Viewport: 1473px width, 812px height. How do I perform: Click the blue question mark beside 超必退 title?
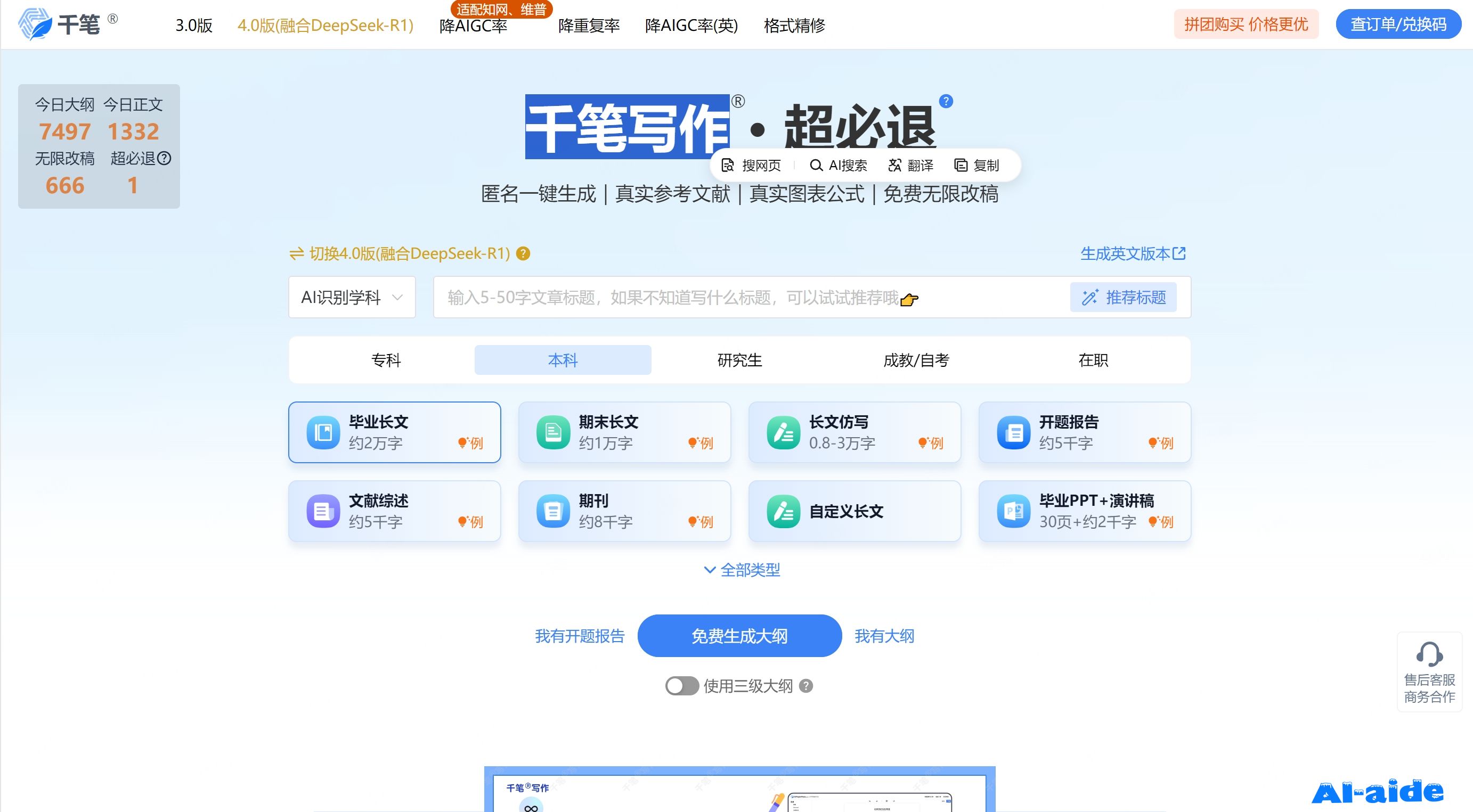(946, 101)
